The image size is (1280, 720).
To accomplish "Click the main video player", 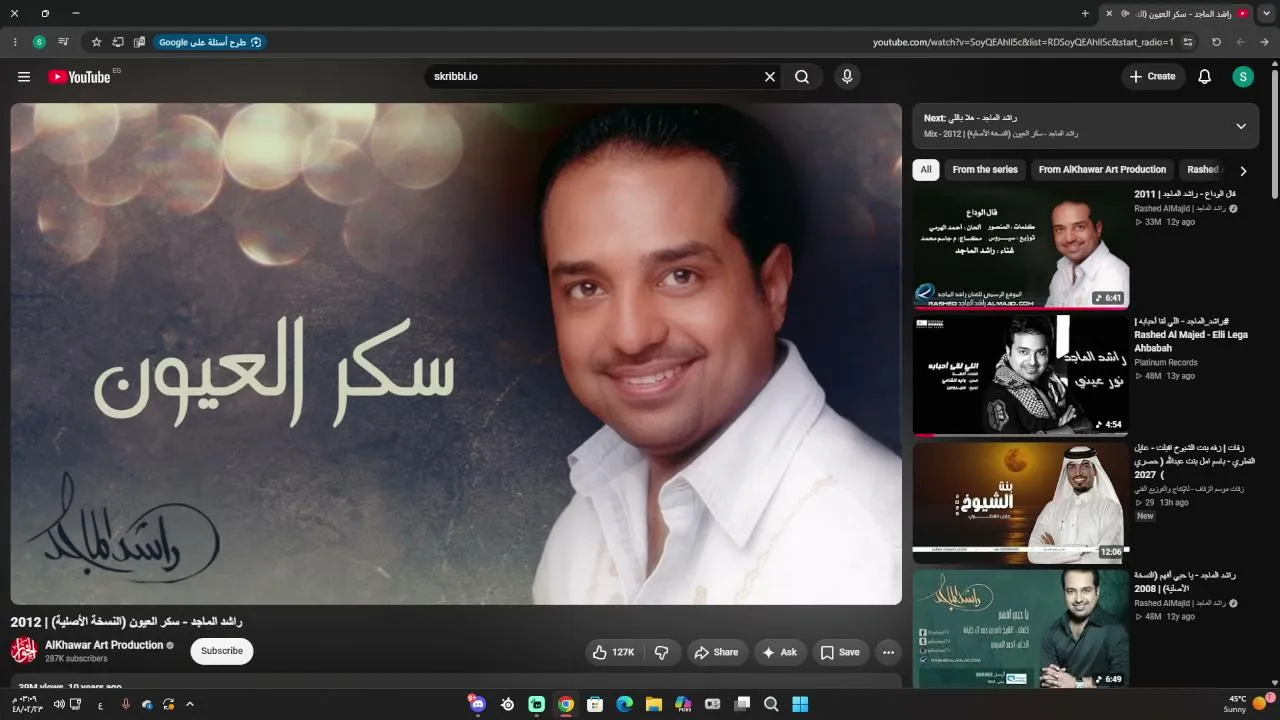I will 456,354.
